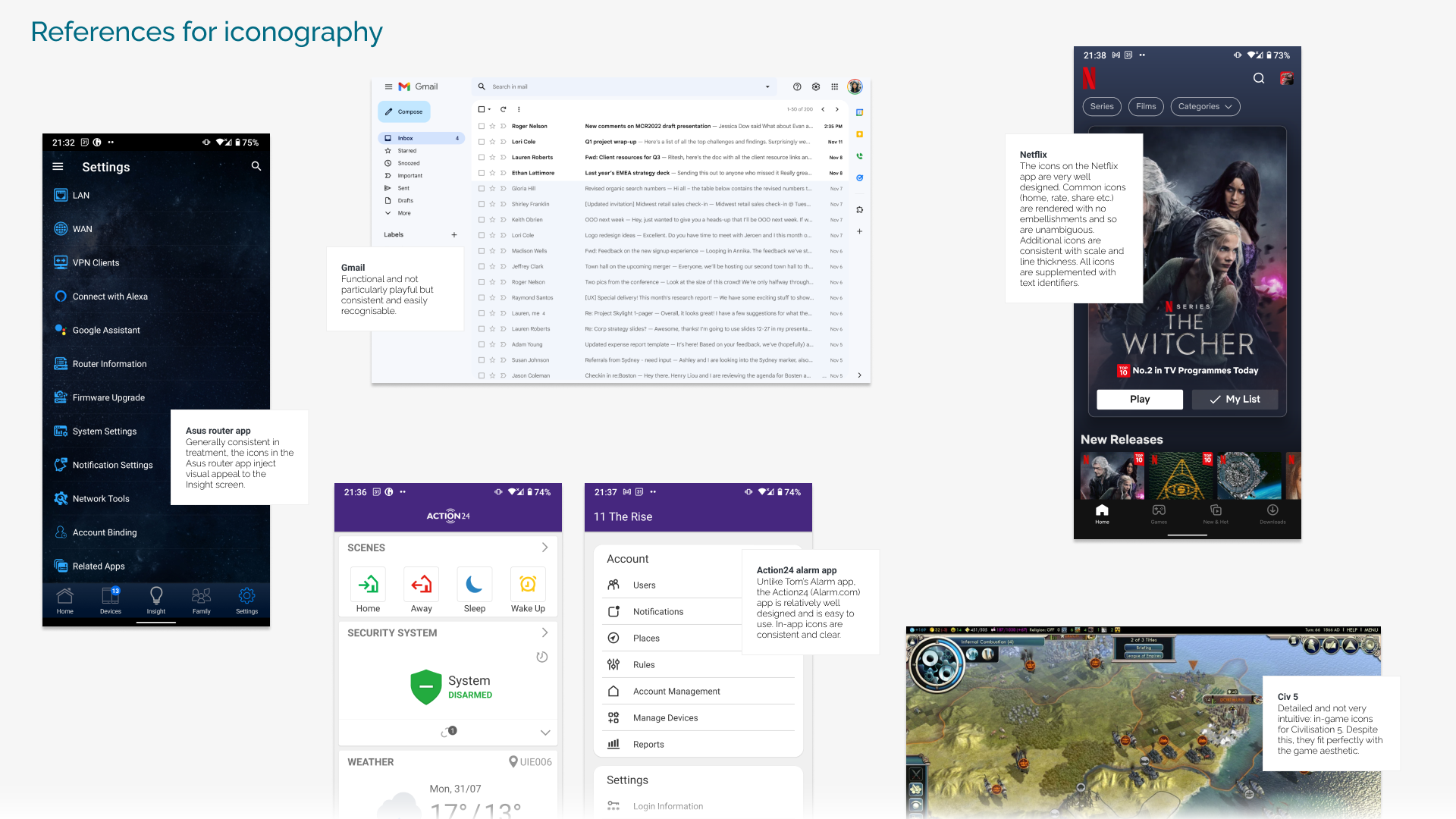This screenshot has width=1456, height=819.
Task: Click the Gmail Compose button
Action: (x=404, y=111)
